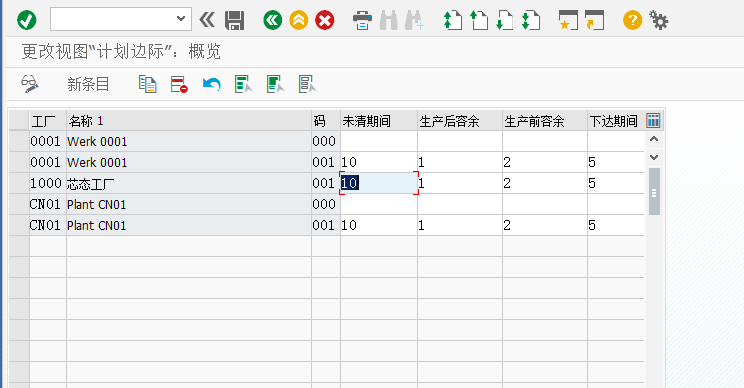Click the 生产前容余 column header
744x388 pixels.
coord(545,121)
